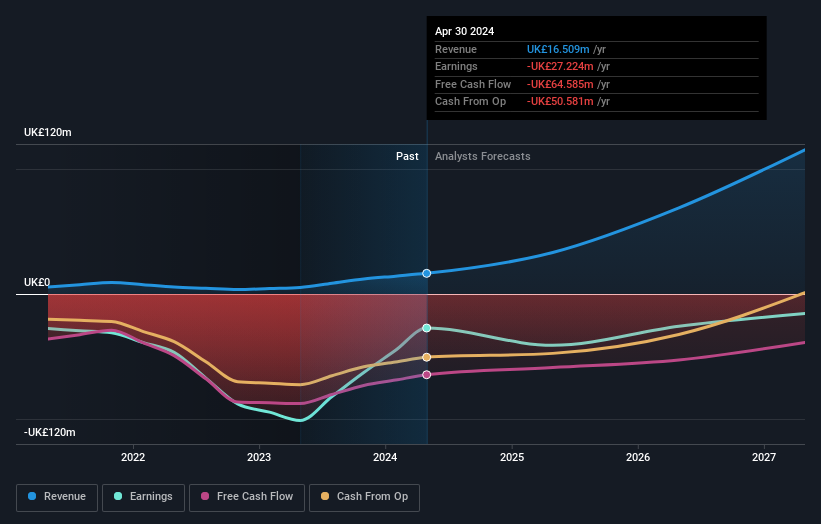Click the -UK£64.585m free cash flow value
Viewport: 821px width, 524px height.
coord(560,84)
